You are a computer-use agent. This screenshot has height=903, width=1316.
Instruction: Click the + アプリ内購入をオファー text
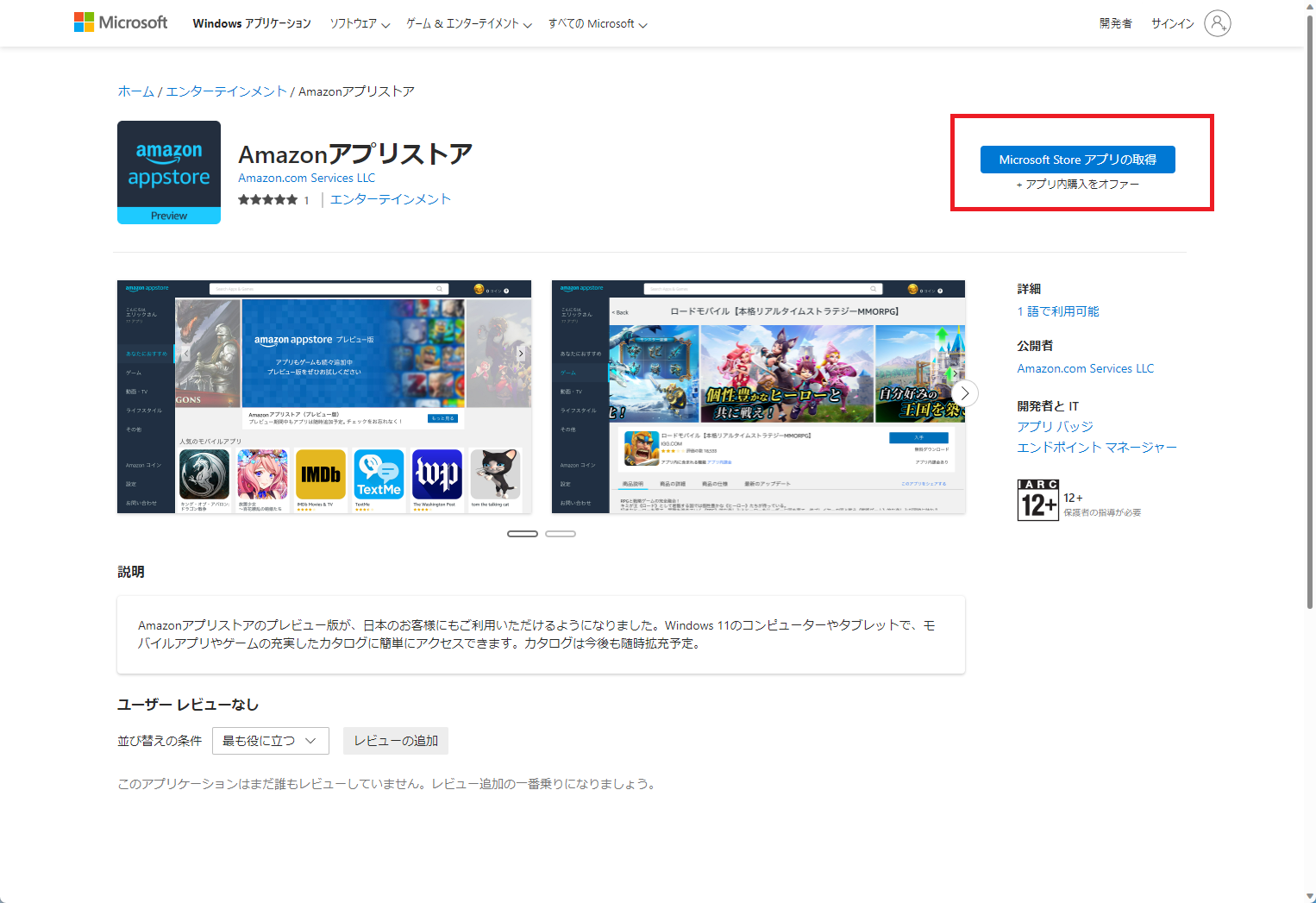click(x=1078, y=185)
